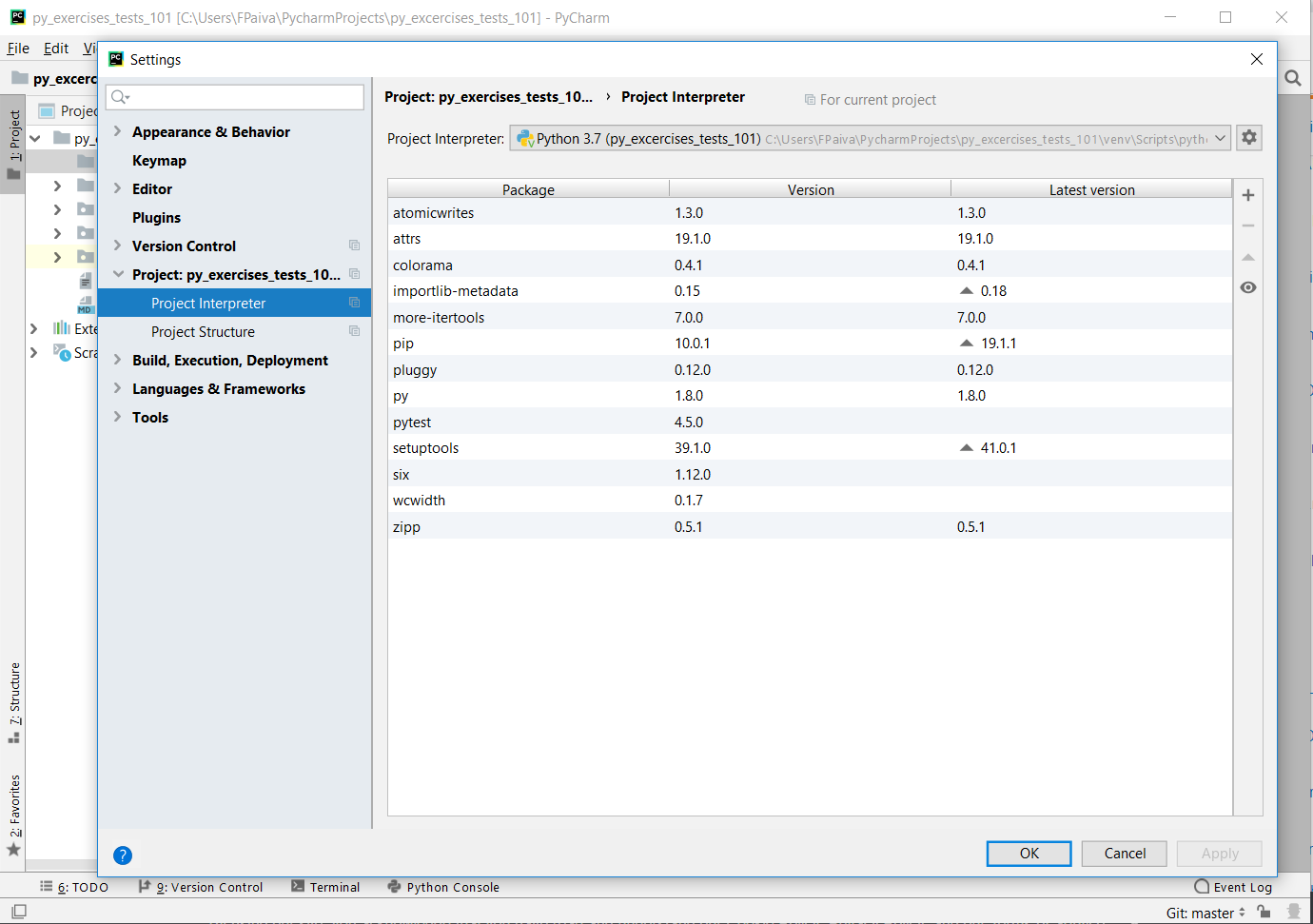Click Python Console icon in bottom bar
Image resolution: width=1313 pixels, height=924 pixels.
tap(394, 886)
